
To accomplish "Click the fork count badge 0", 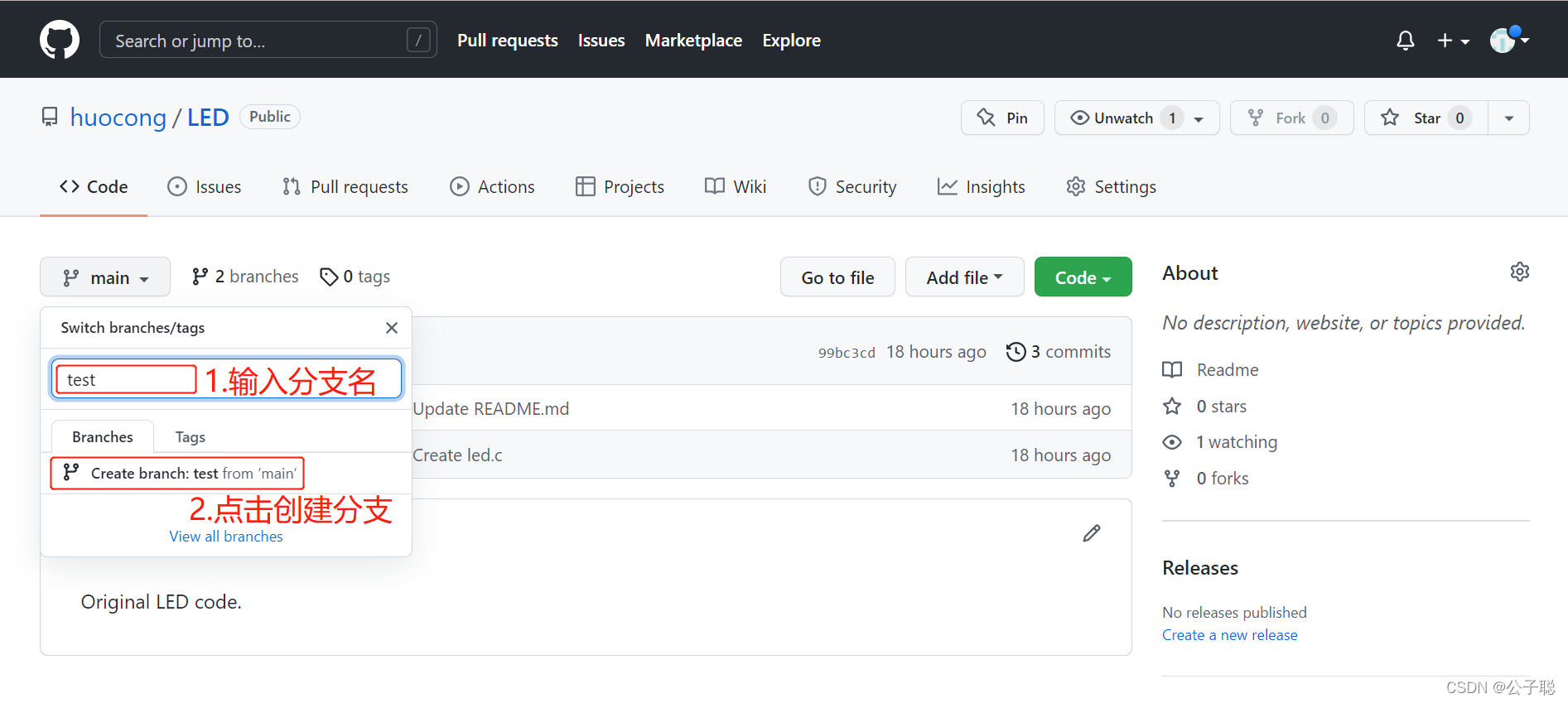I will (x=1325, y=118).
